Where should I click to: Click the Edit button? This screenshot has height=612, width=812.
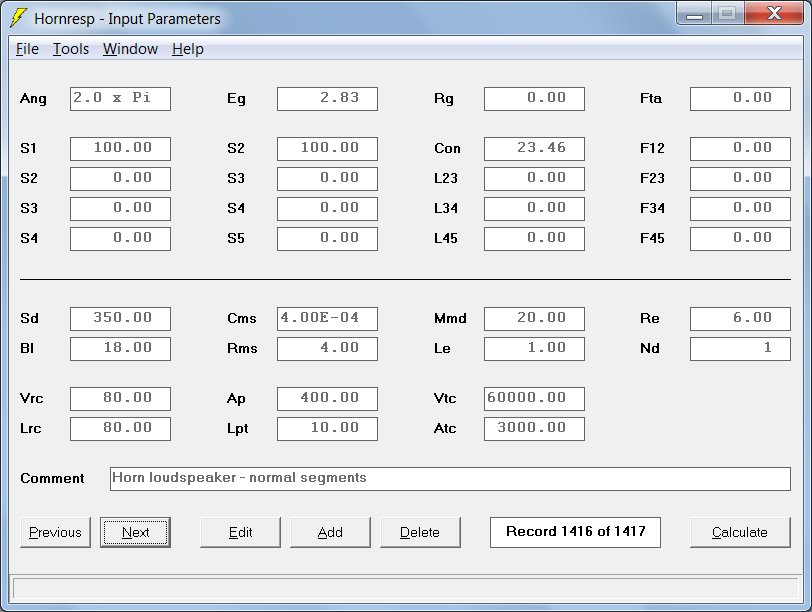coord(240,532)
